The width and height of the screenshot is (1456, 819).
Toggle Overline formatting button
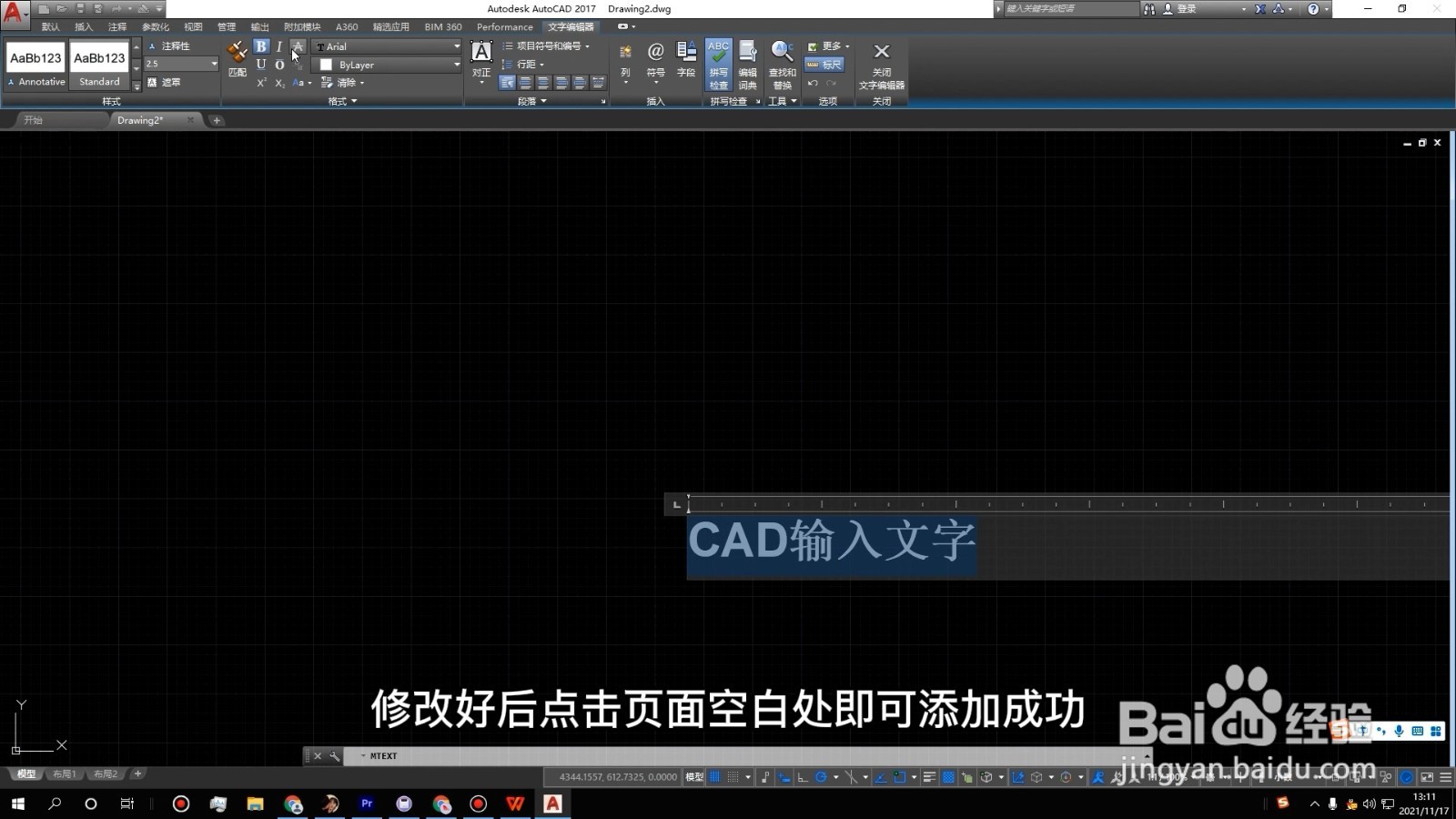[x=279, y=65]
